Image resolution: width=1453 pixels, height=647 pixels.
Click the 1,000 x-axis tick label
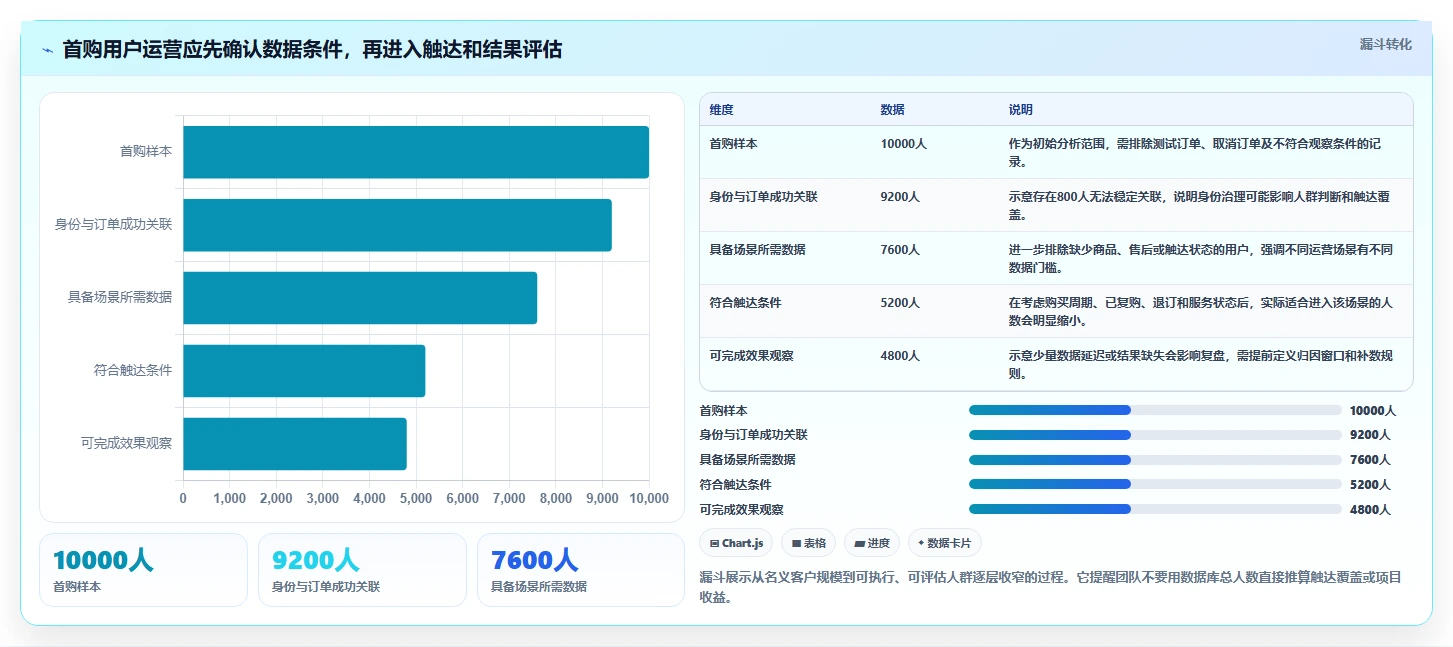click(x=230, y=498)
